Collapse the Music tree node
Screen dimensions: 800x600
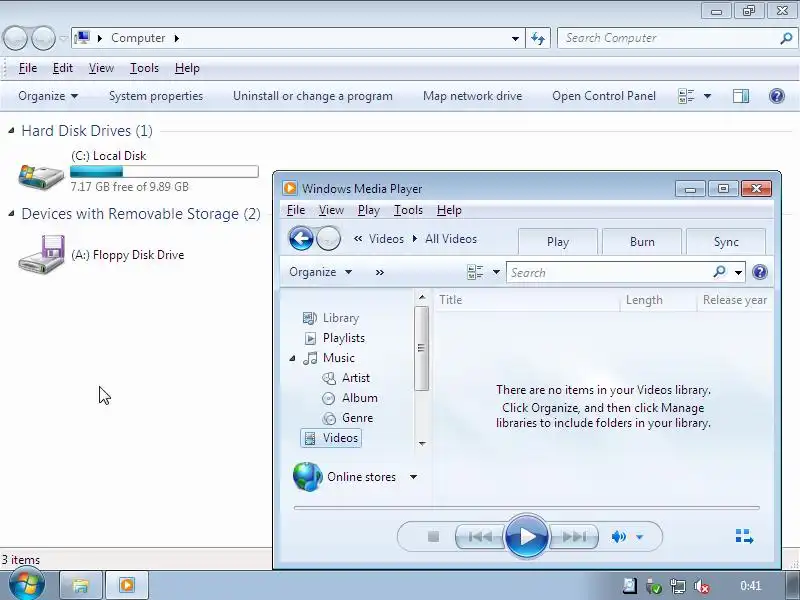pos(292,358)
